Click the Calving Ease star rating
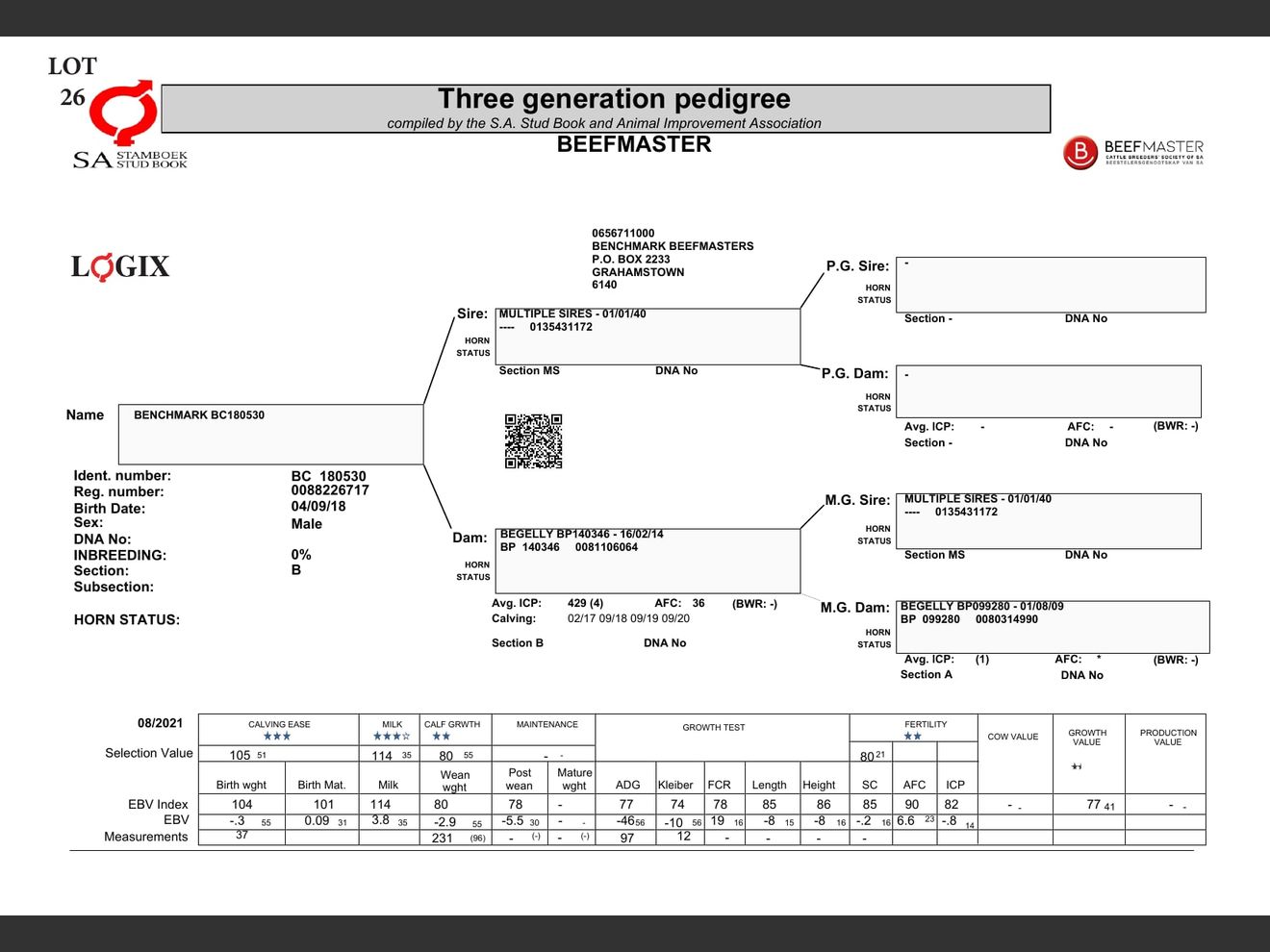 pos(277,737)
